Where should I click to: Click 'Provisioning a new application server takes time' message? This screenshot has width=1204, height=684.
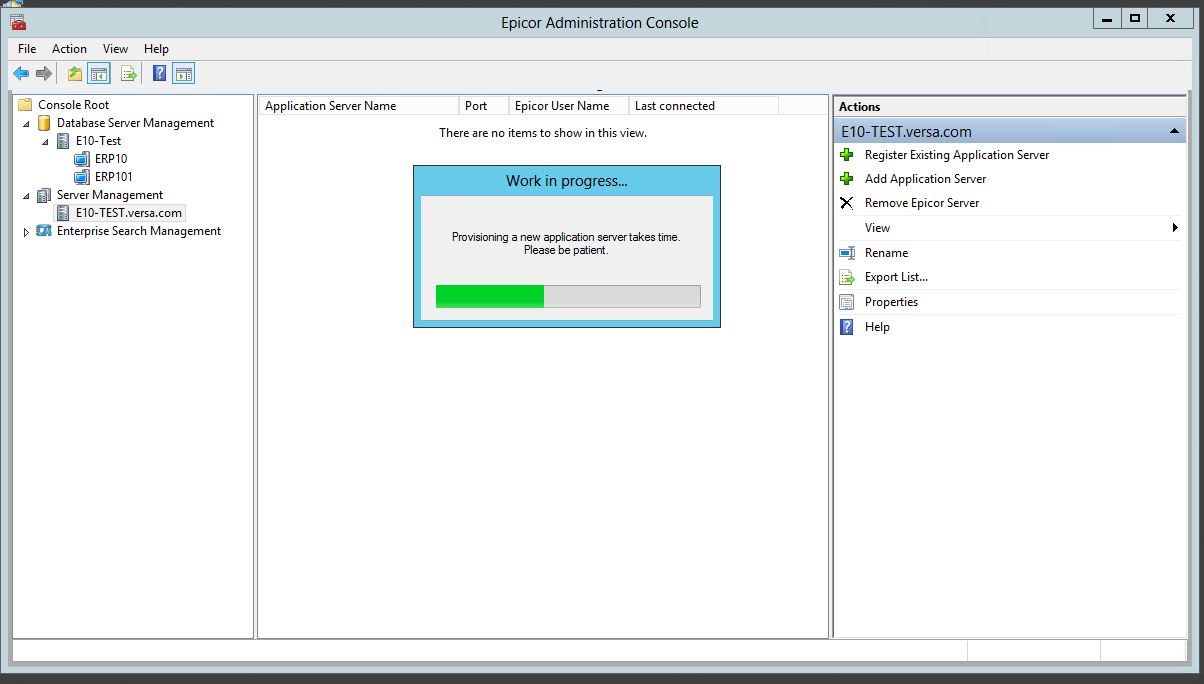coord(566,237)
